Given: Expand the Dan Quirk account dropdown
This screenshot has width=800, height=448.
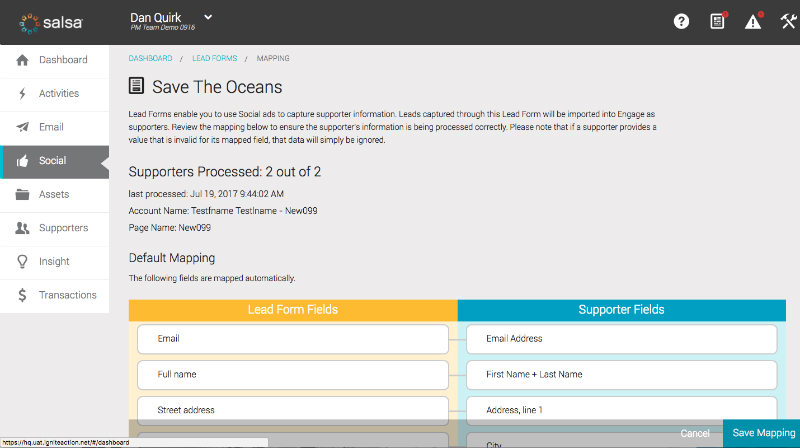Looking at the screenshot, I should point(208,17).
